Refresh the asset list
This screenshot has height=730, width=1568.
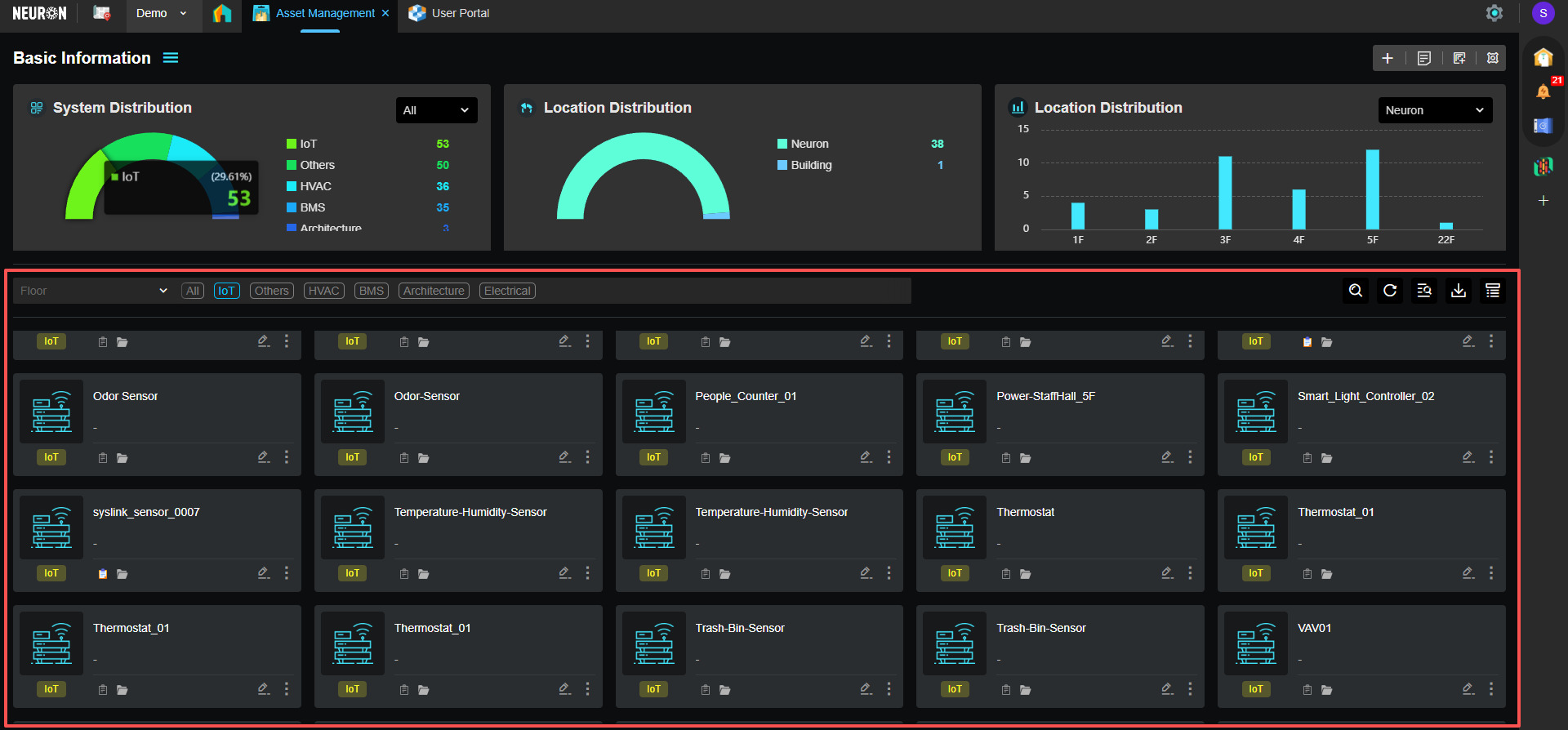click(1390, 291)
